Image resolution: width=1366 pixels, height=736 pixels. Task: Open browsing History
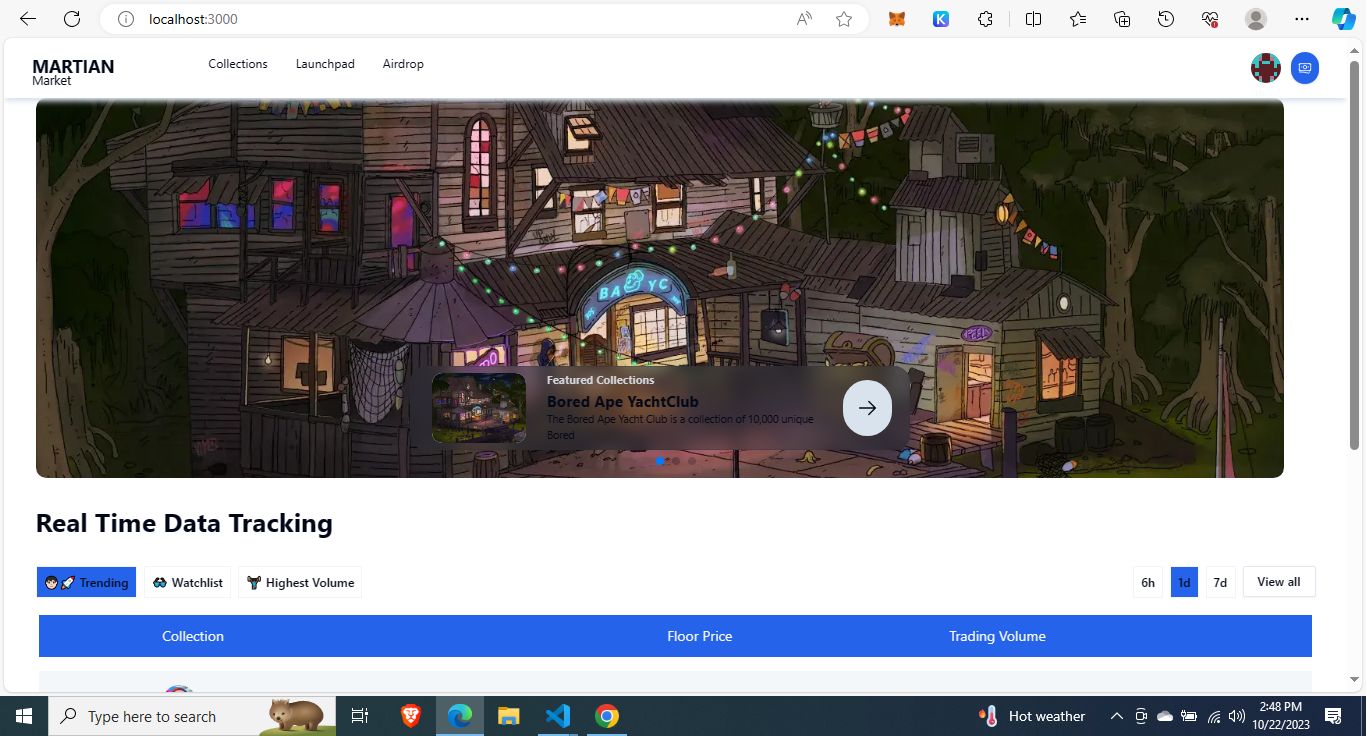coord(1166,19)
